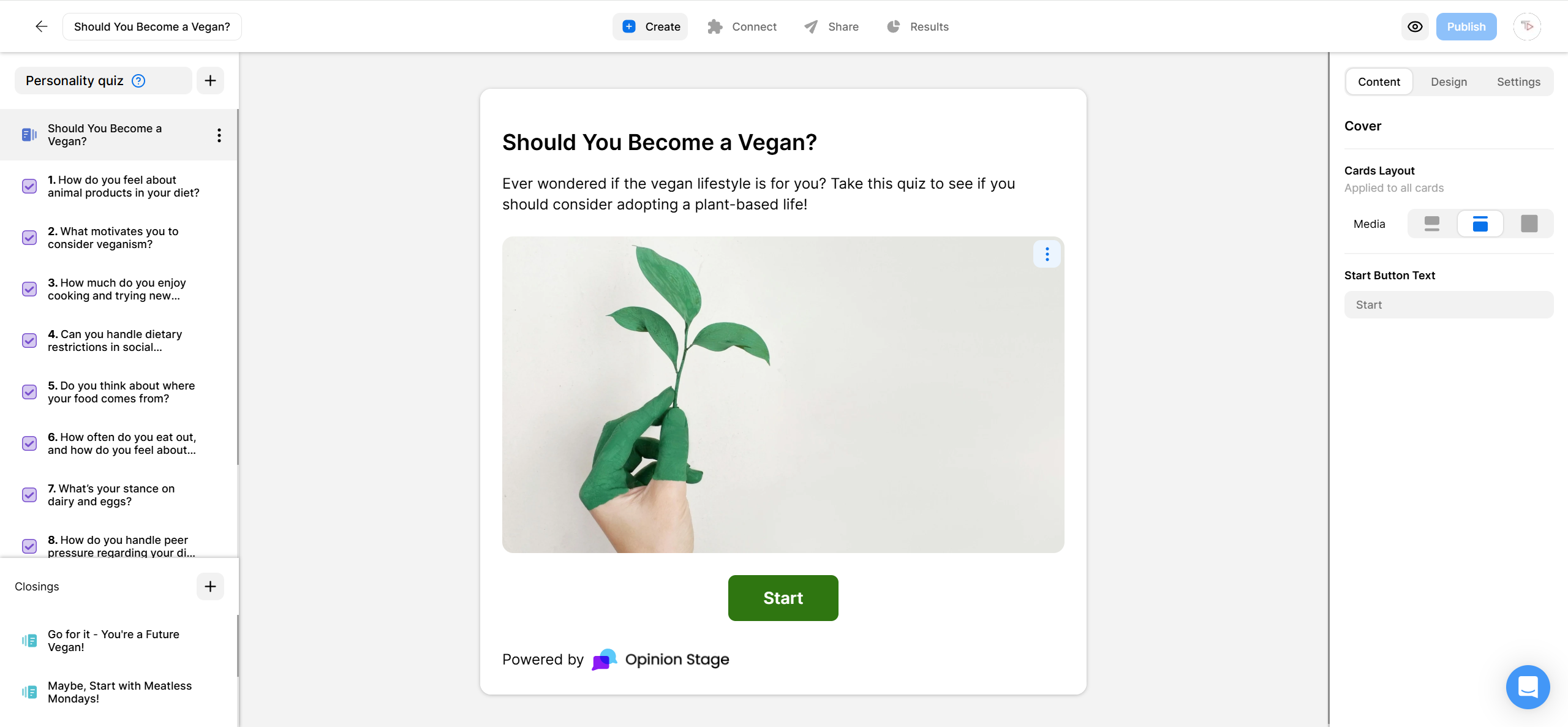The image size is (1568, 727).
Task: Add a closing with the plus icon
Action: 210,586
